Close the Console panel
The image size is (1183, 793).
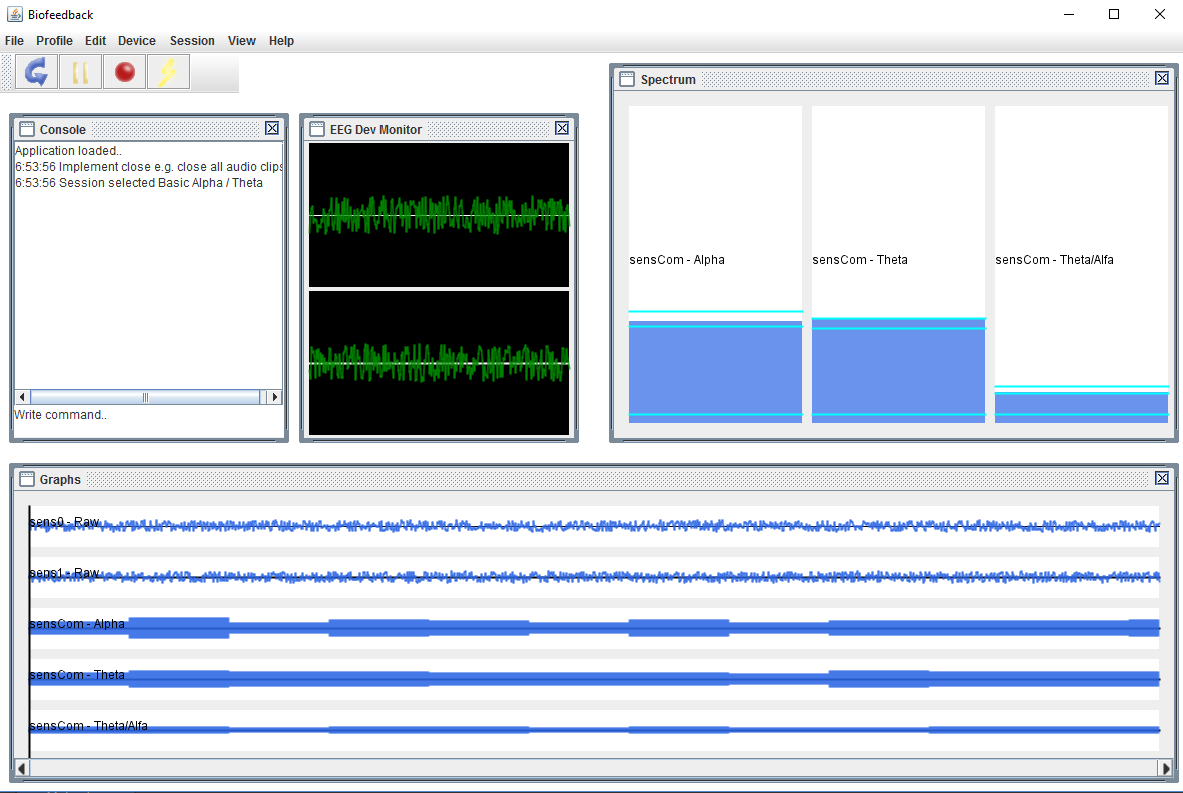272,128
